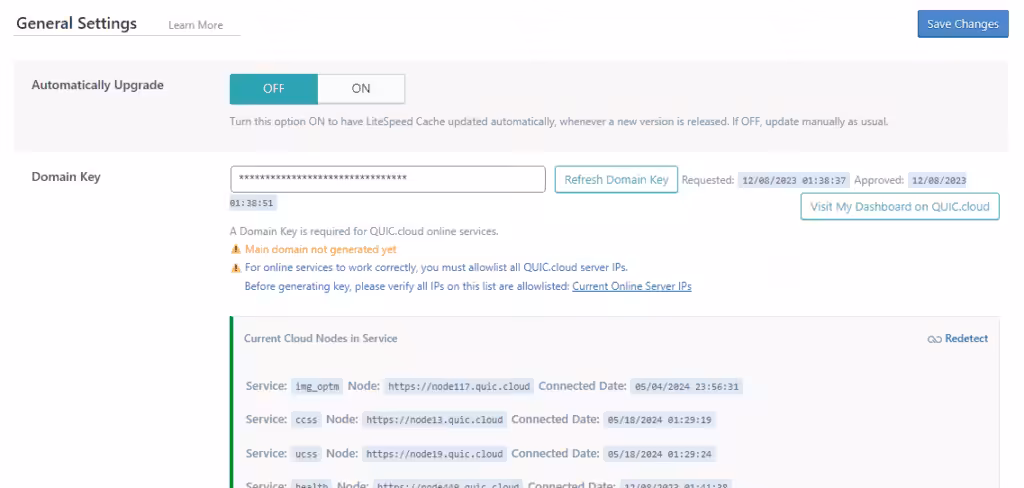
Task: Click the General Settings heading
Action: 77,24
